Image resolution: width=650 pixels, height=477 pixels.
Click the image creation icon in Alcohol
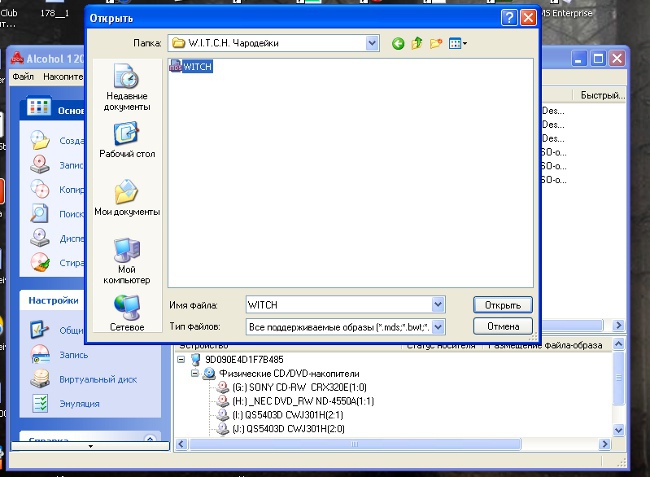click(40, 140)
